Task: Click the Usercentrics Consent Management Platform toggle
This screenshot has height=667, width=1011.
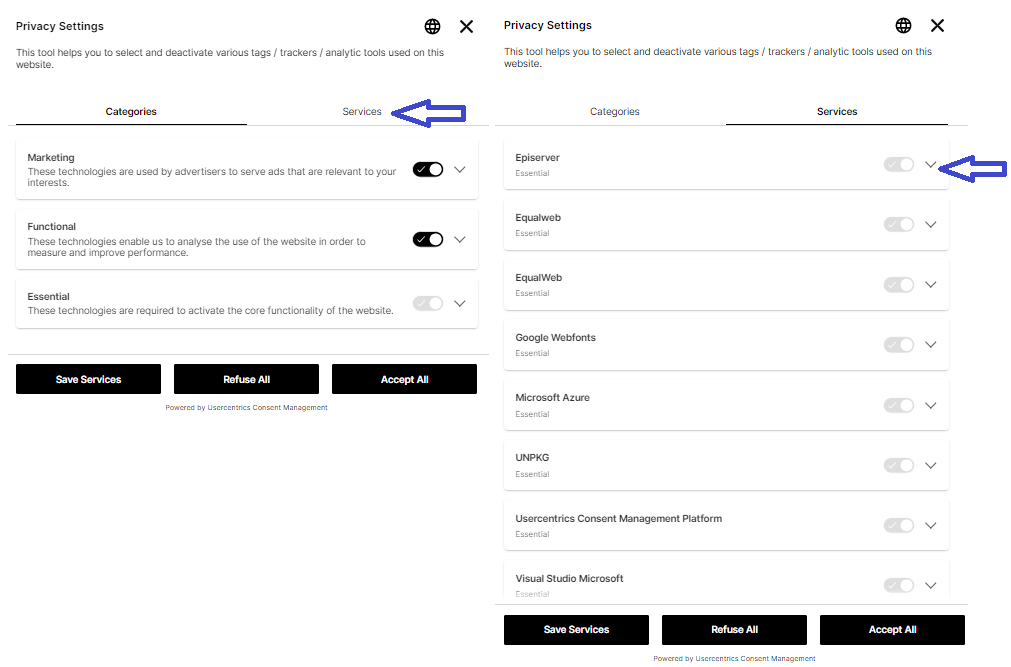Action: [x=899, y=525]
